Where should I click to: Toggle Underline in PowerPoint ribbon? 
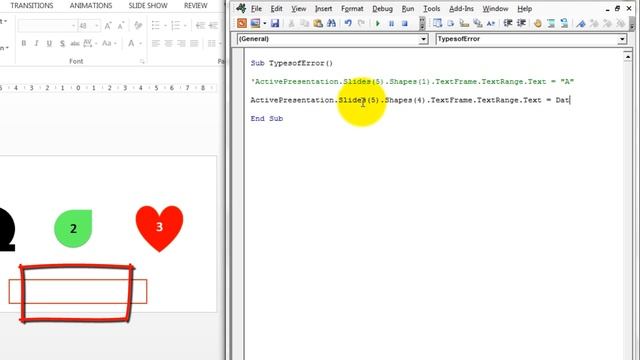[x=49, y=43]
